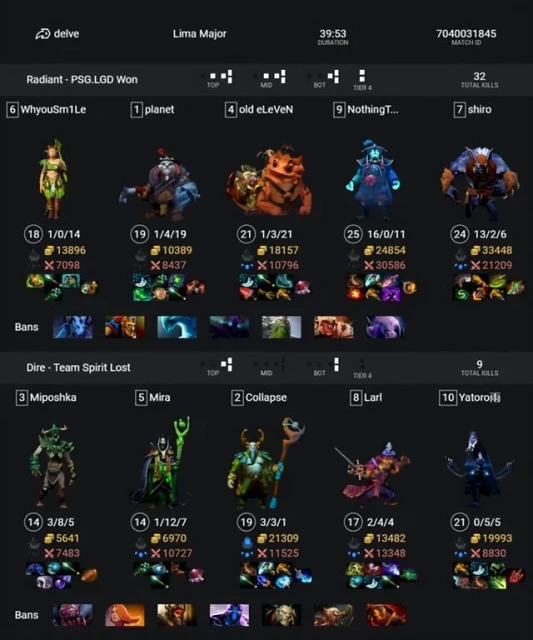Click Radiant TOP tower status indicator
This screenshot has height=640, width=533.
coord(220,76)
